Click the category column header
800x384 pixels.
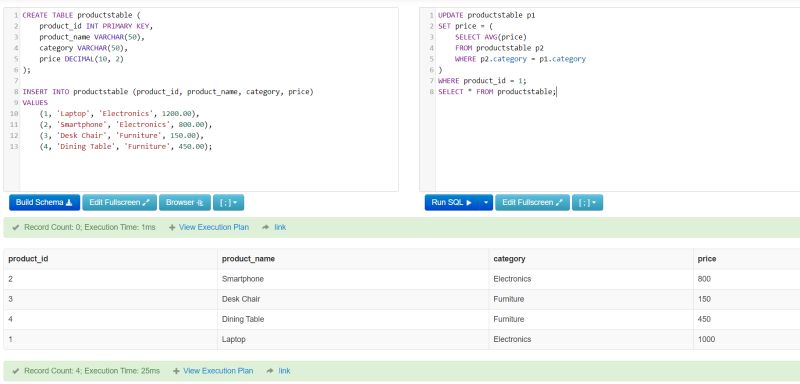509,259
